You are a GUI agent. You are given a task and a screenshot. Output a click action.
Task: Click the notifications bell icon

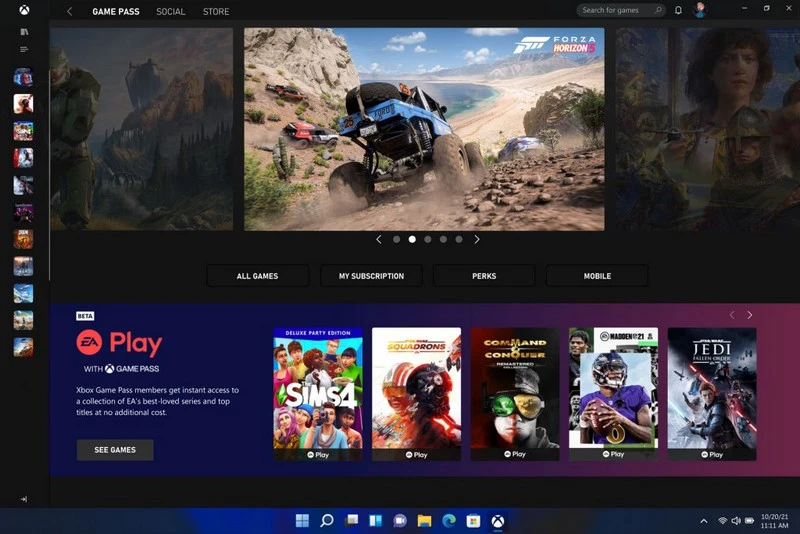tap(678, 11)
